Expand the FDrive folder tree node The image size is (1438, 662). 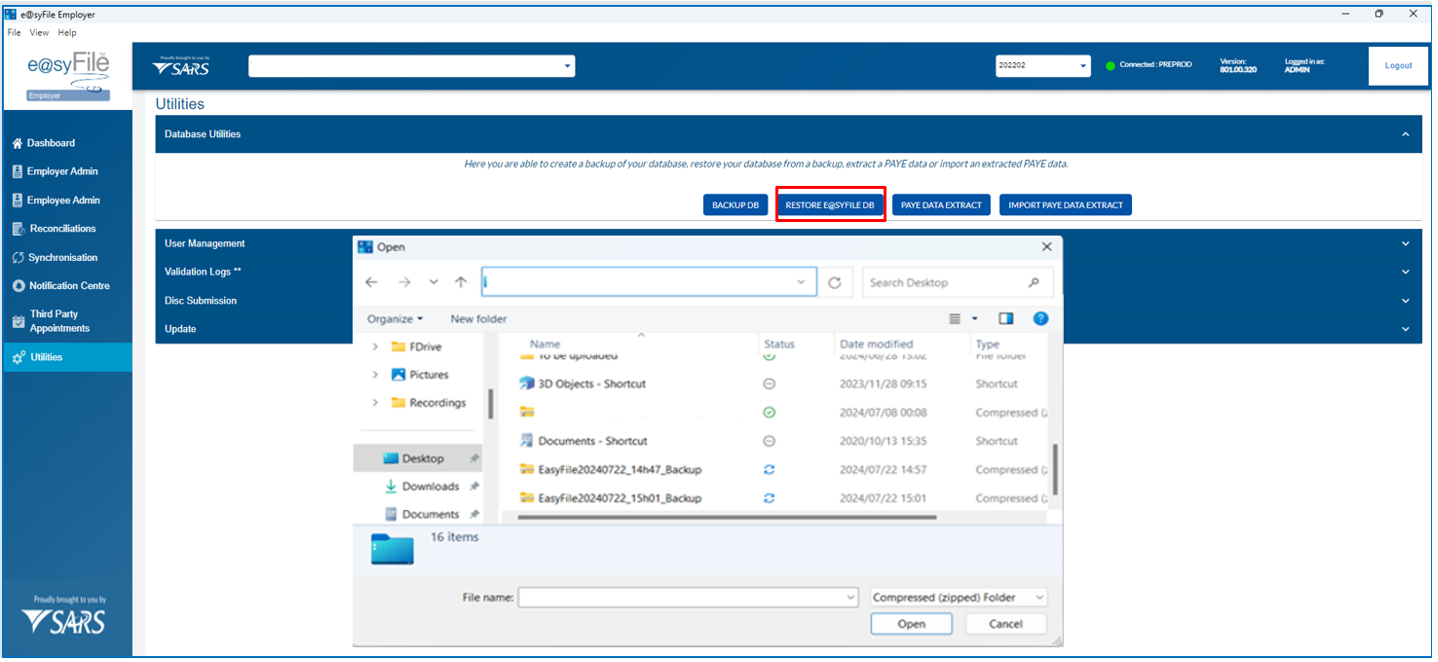[375, 347]
